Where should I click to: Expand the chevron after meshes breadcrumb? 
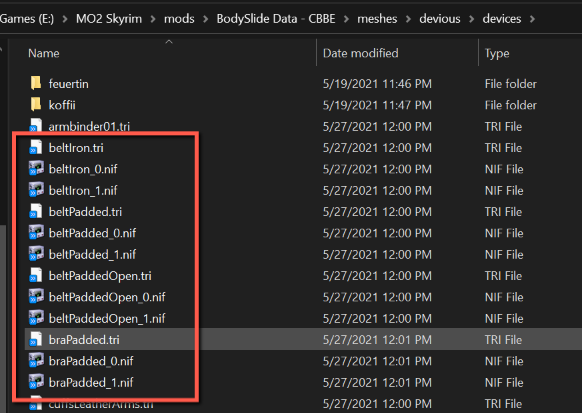pos(408,19)
